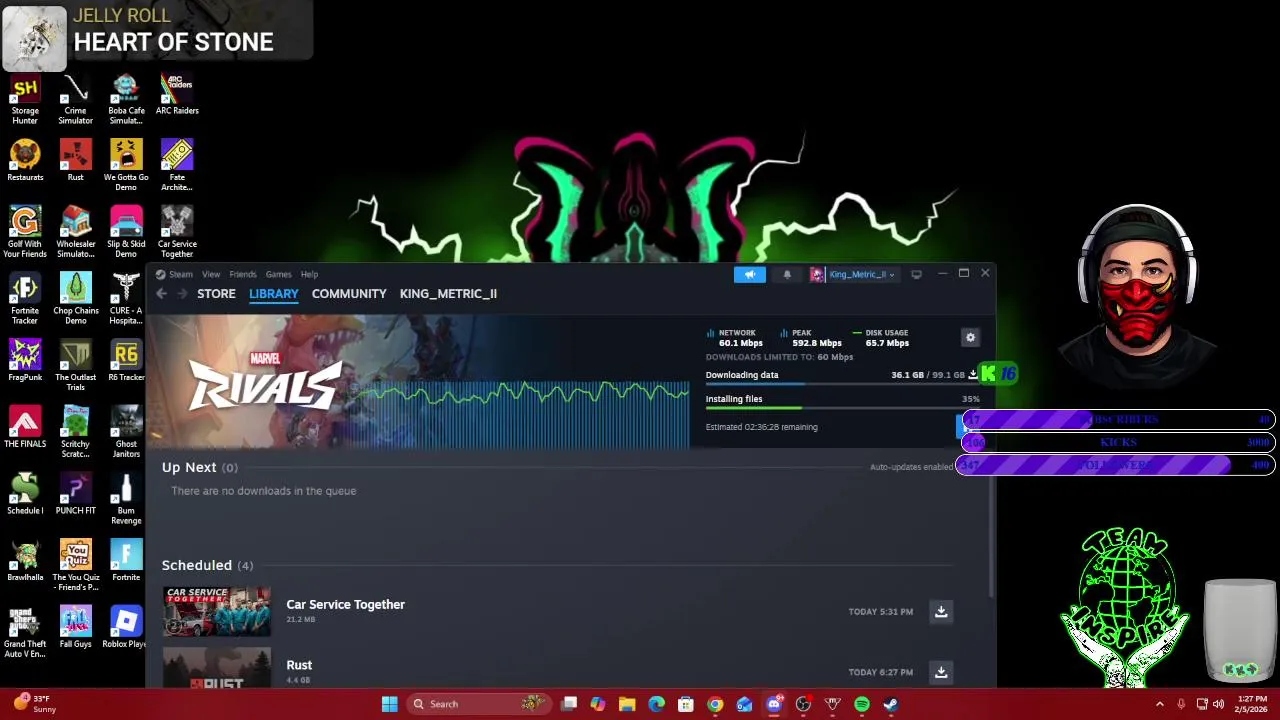Click the Installing files progress bar
The image size is (1280, 720).
(x=842, y=408)
